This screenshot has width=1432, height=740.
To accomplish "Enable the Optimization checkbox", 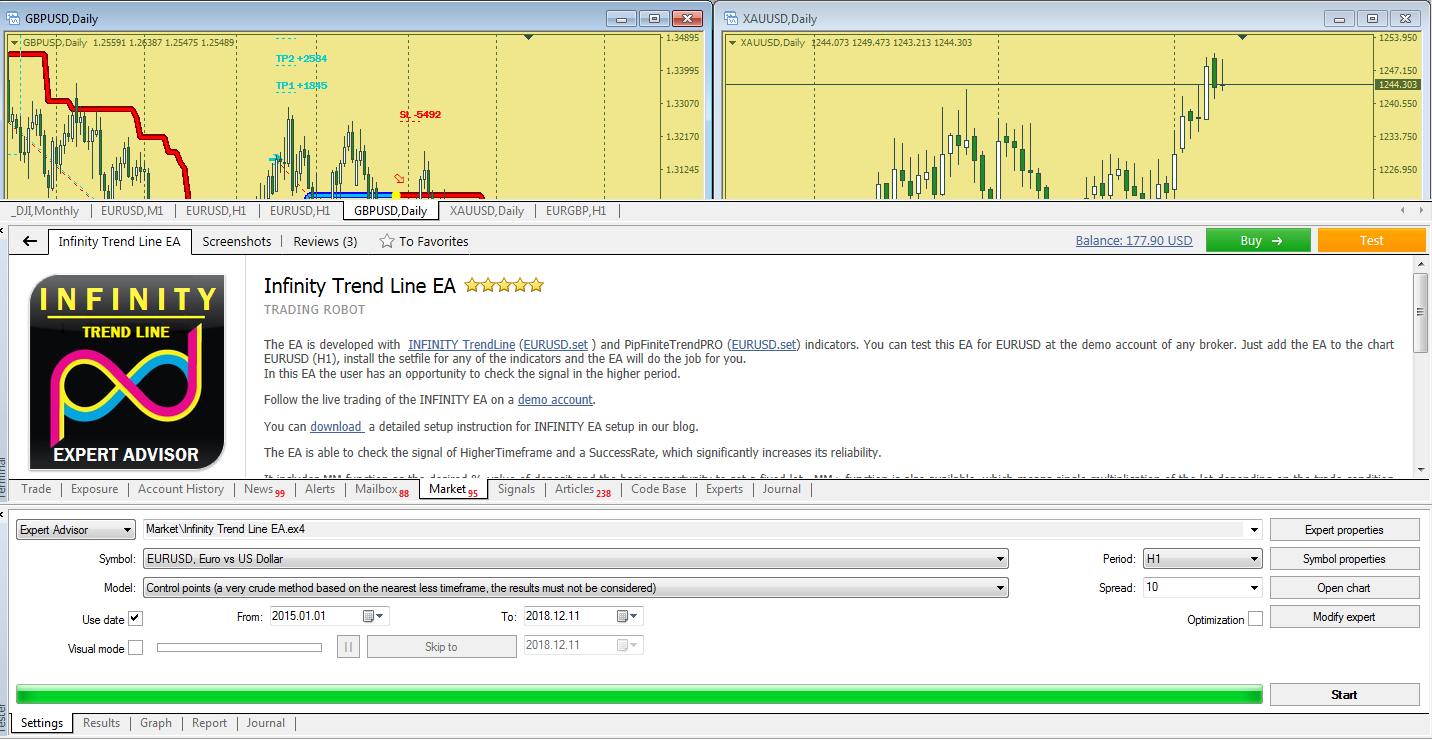I will coord(1255,619).
